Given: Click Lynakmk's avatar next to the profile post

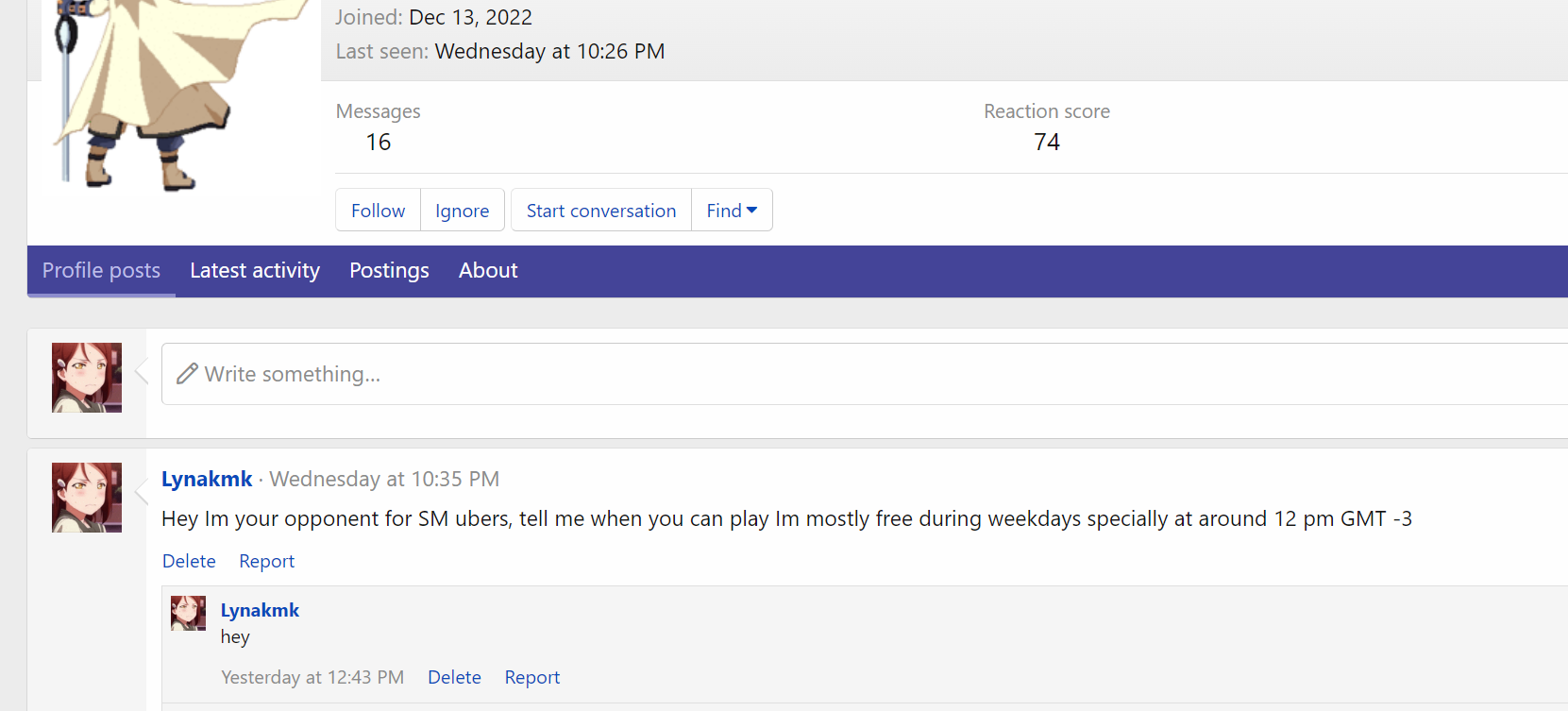Looking at the screenshot, I should tap(87, 498).
